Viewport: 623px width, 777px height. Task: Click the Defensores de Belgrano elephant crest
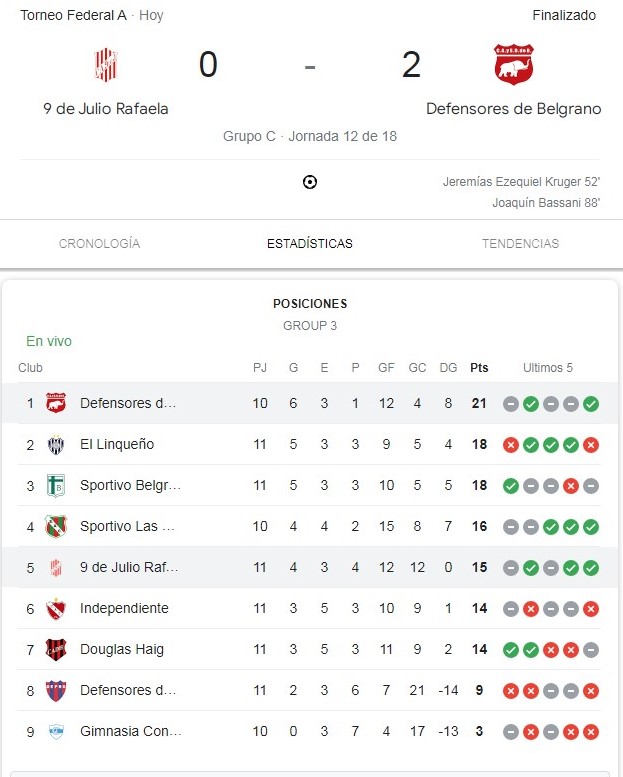coord(513,65)
